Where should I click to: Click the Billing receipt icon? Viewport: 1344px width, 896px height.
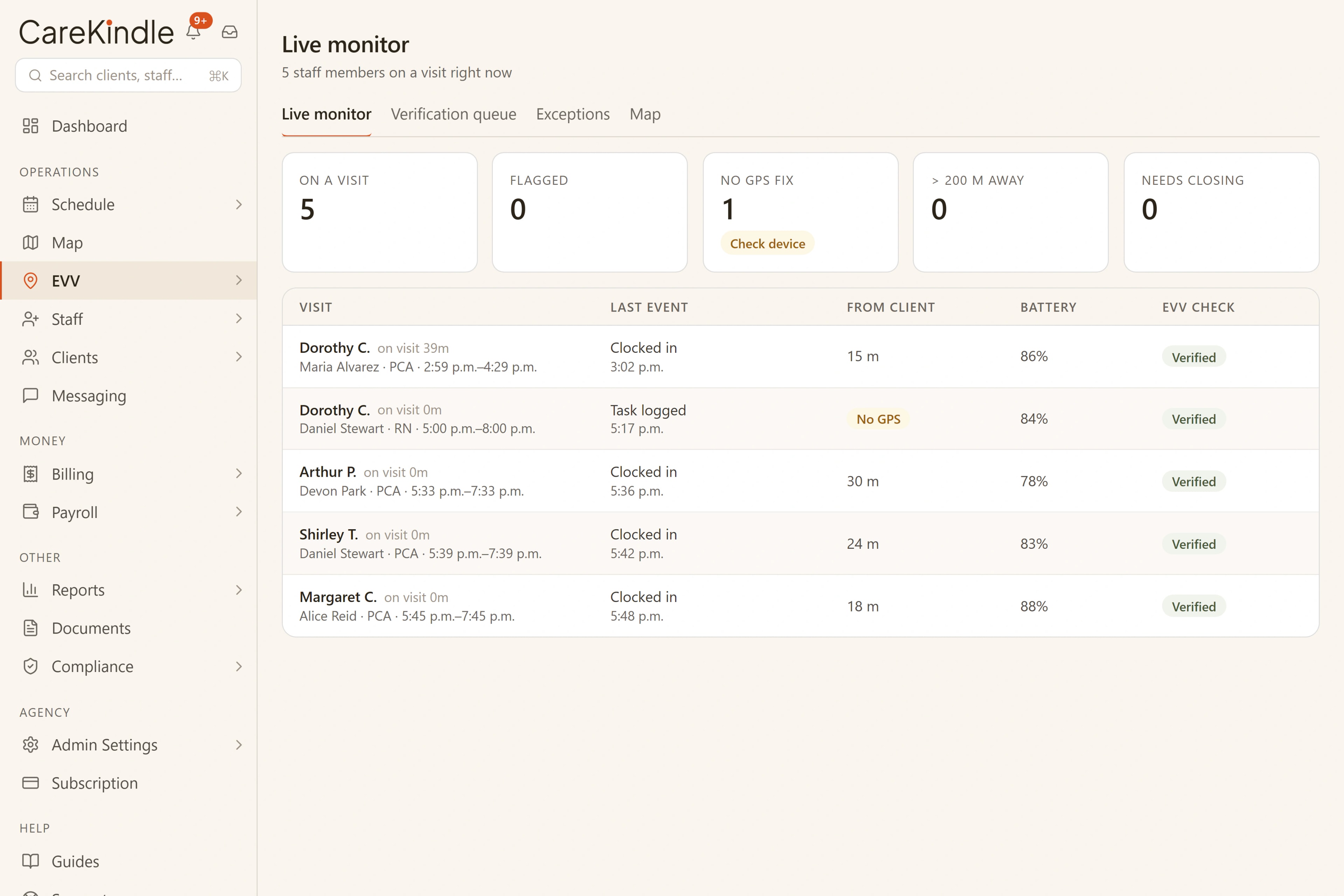[30, 474]
